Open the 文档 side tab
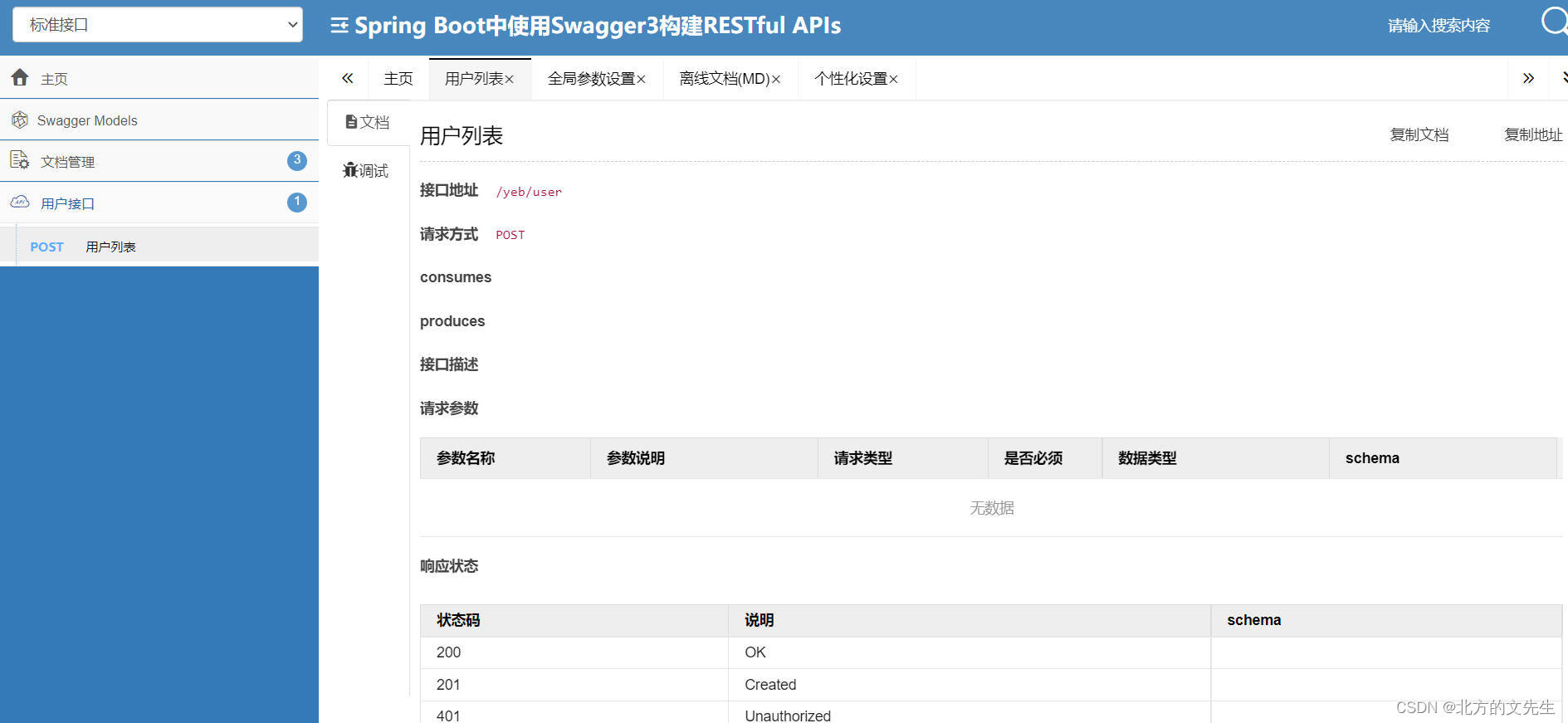Viewport: 1568px width, 723px height. click(368, 122)
